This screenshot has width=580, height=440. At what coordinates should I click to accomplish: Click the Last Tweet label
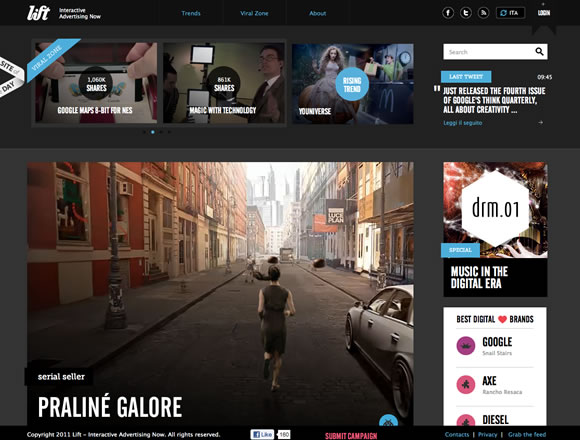coord(466,77)
